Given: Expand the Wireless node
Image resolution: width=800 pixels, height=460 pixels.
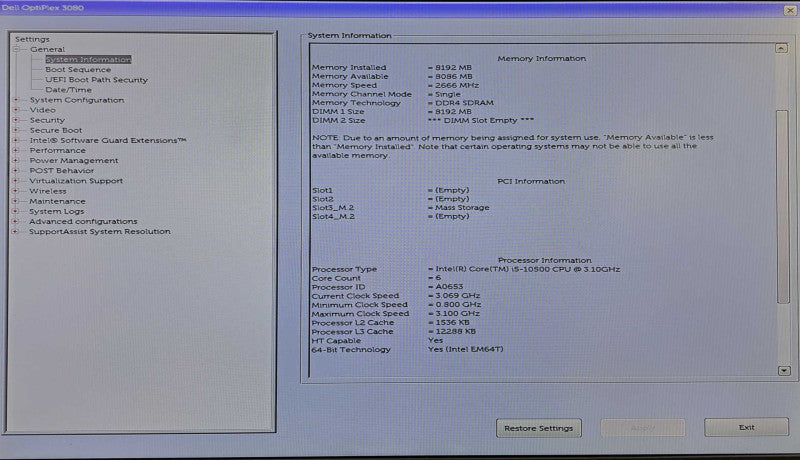Looking at the screenshot, I should [16, 191].
